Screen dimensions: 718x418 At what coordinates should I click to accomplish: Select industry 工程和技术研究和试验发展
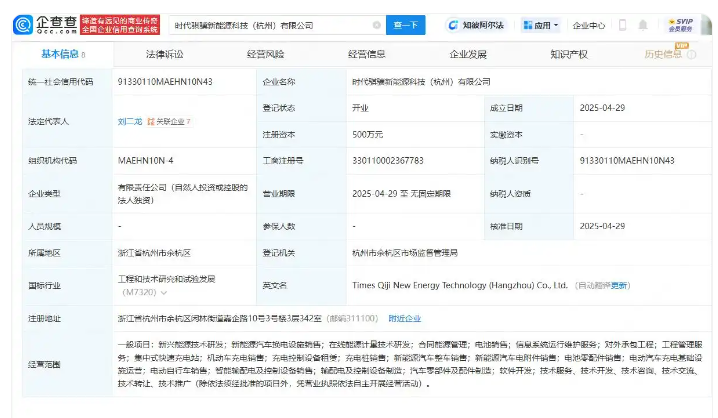[x=166, y=279]
